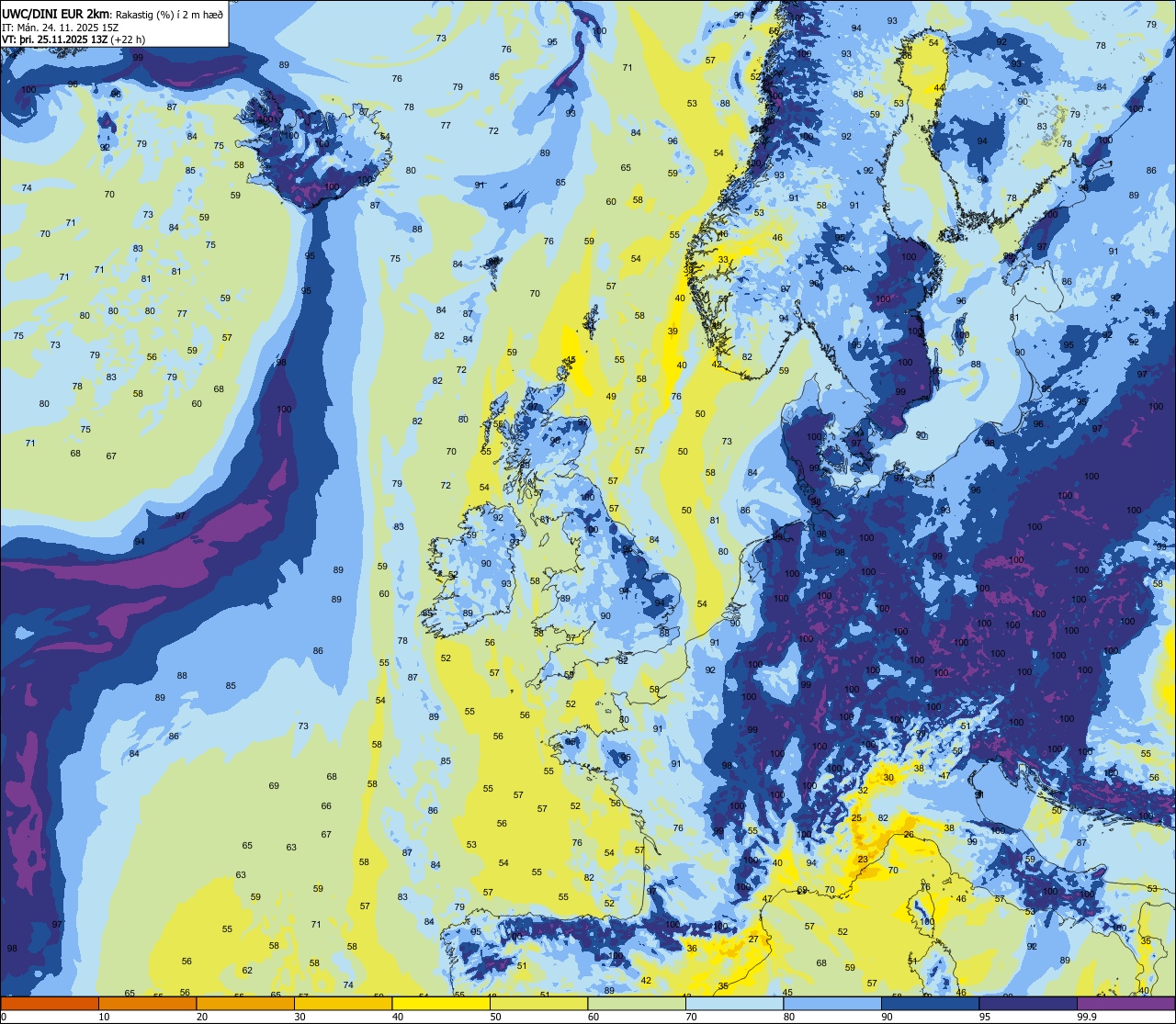Screen dimensions: 1176x1024
Task: Click the (+22 h) forecast offset text
Action: click(x=128, y=39)
